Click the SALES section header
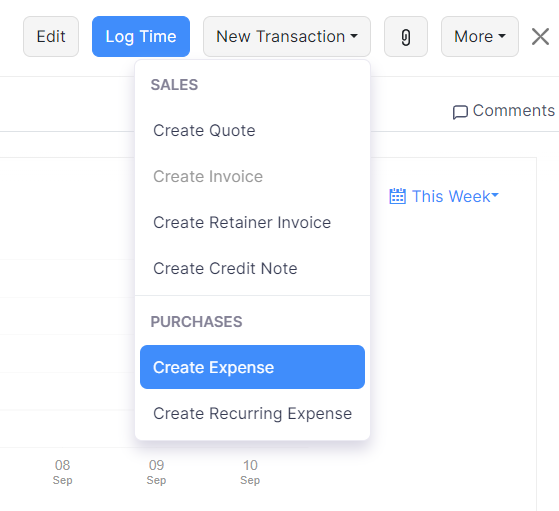Screen dimensions: 559x511 pyautogui.click(x=174, y=85)
